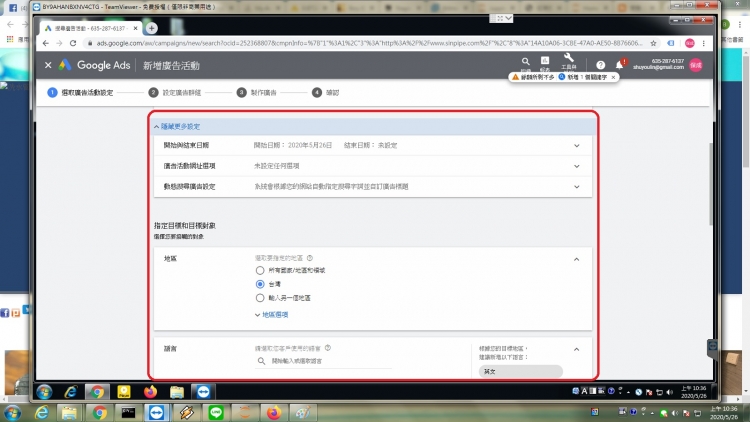Click the locations help question icon

(x=310, y=258)
